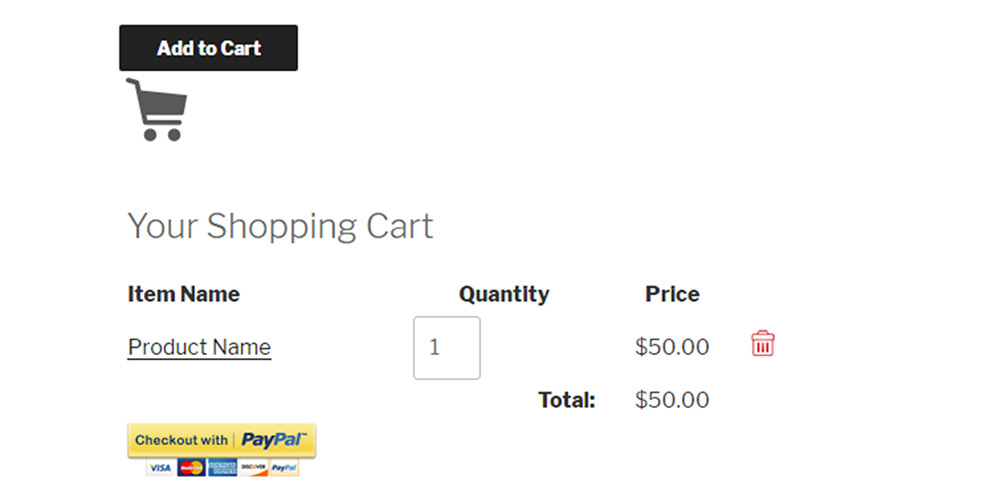Select the American Express card icon
This screenshot has width=1000, height=504.
[x=223, y=468]
